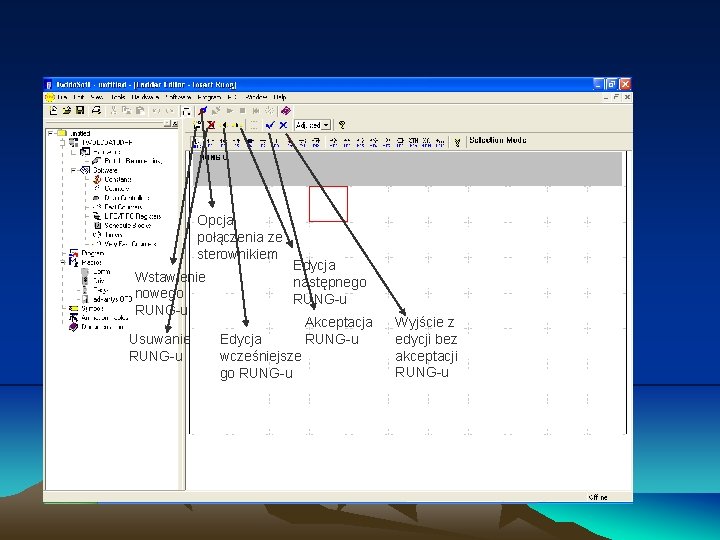
Task: Open the Help menu
Action: point(280,97)
